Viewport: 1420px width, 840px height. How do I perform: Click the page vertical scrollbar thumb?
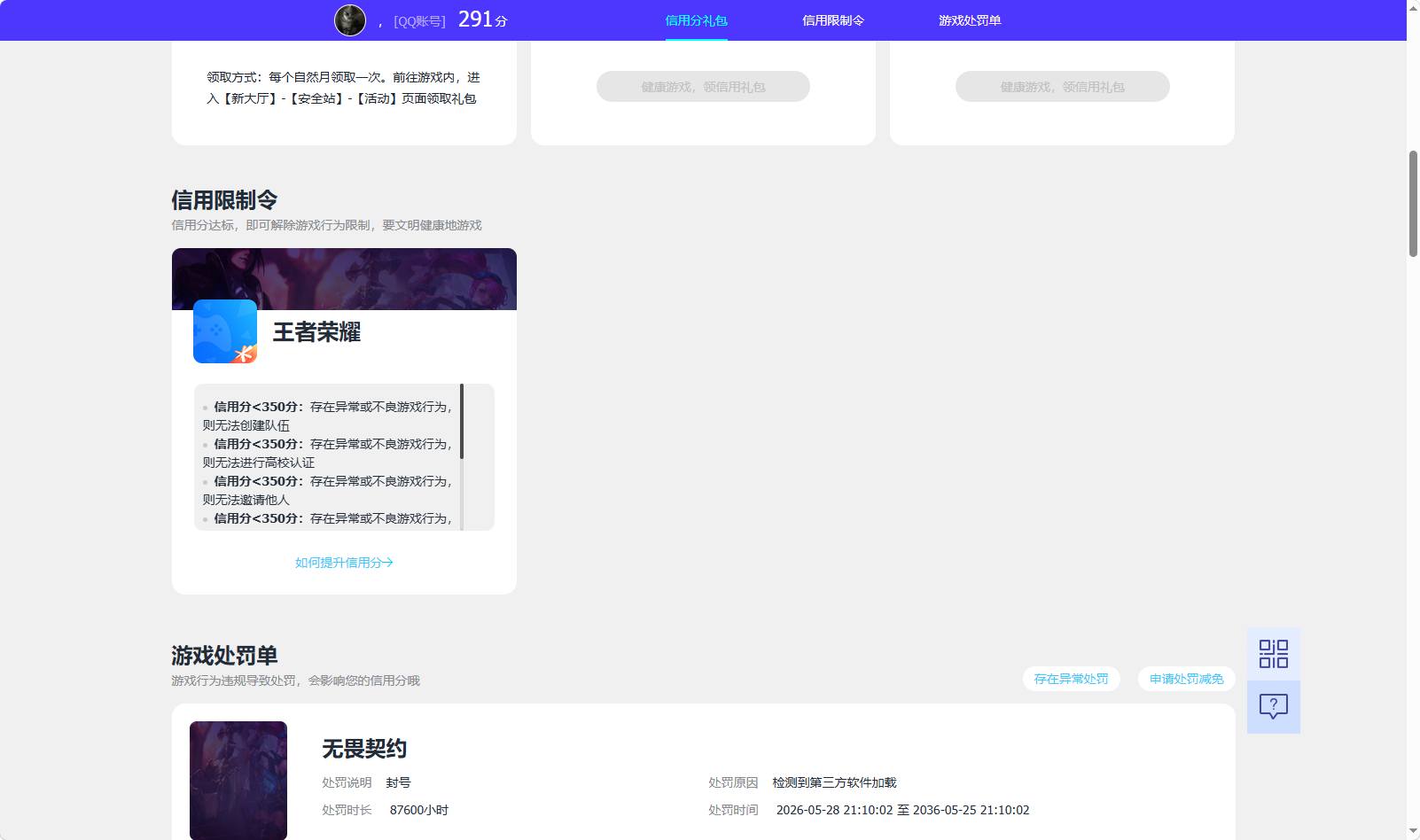[x=1413, y=204]
